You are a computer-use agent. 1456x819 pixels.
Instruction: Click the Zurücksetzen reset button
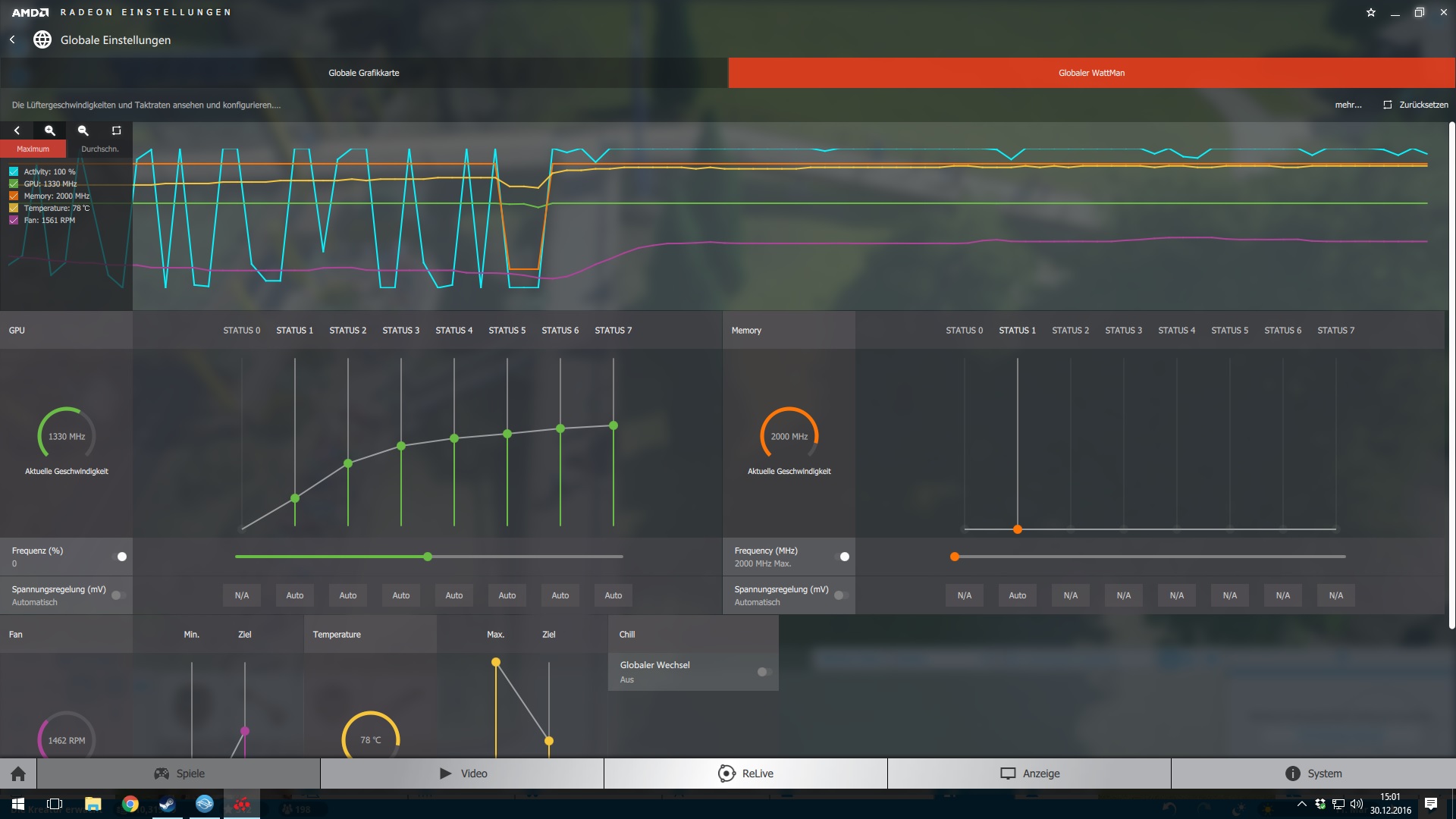pyautogui.click(x=1415, y=105)
